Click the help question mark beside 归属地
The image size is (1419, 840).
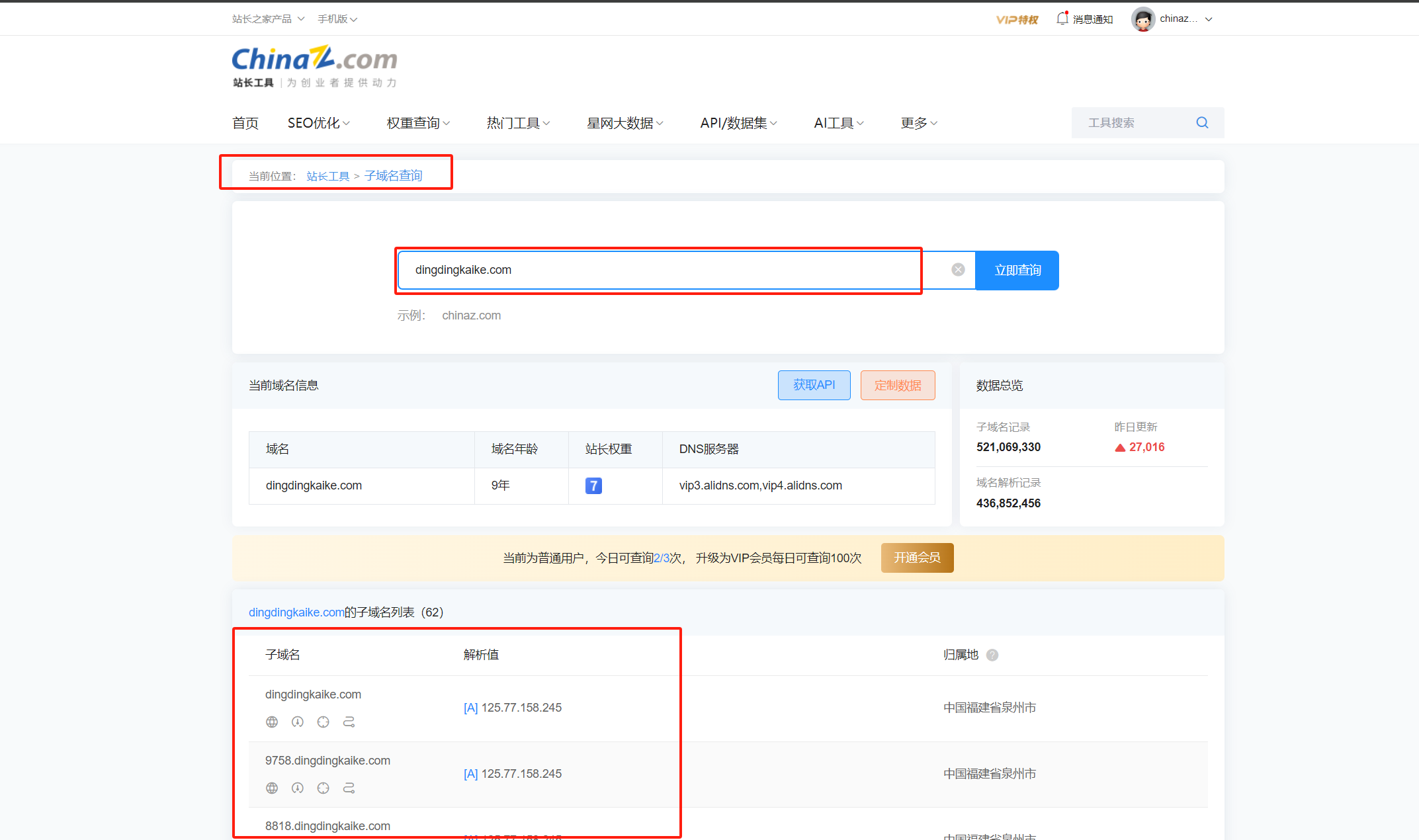pos(992,655)
